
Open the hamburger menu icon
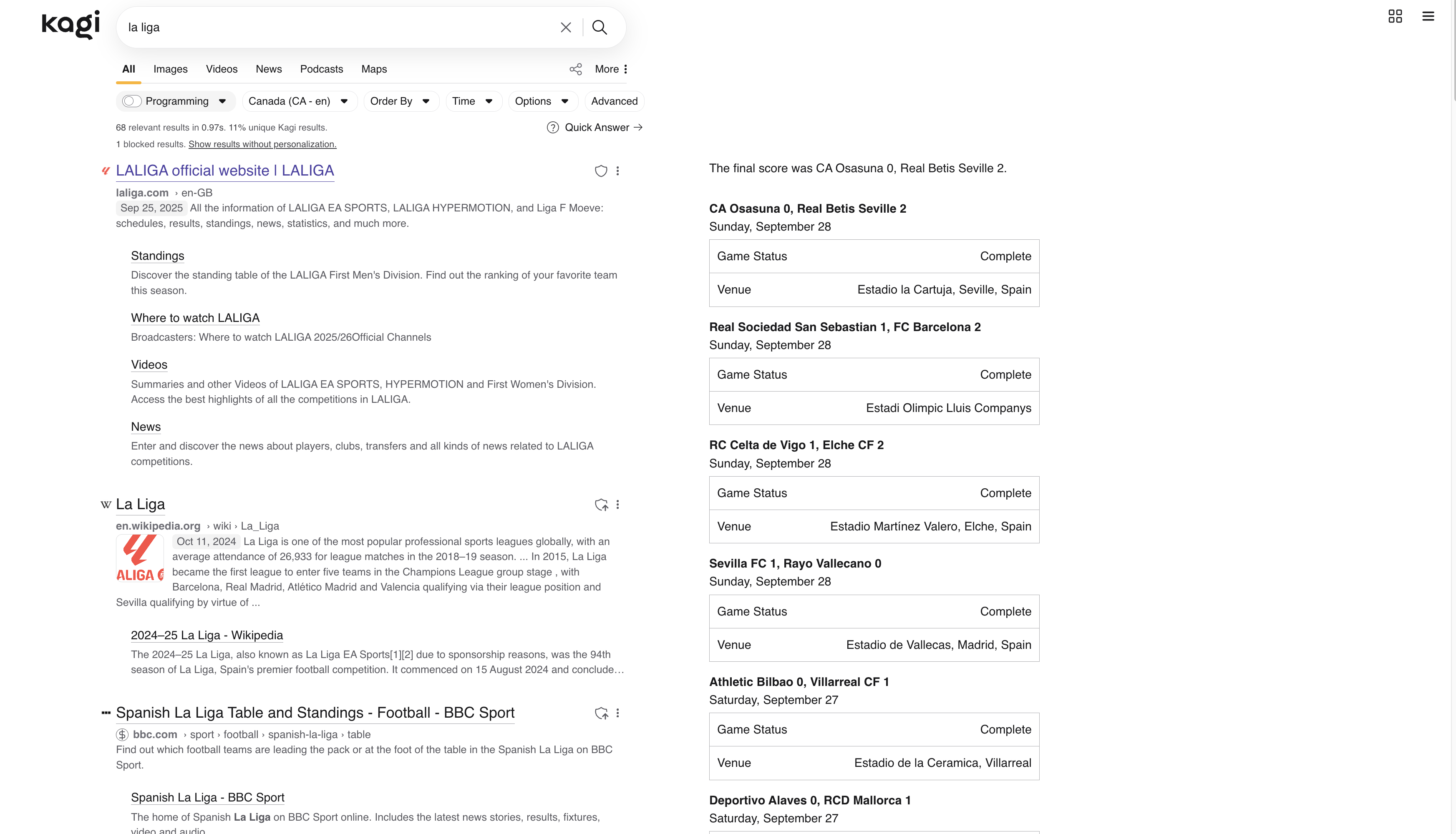(1428, 16)
